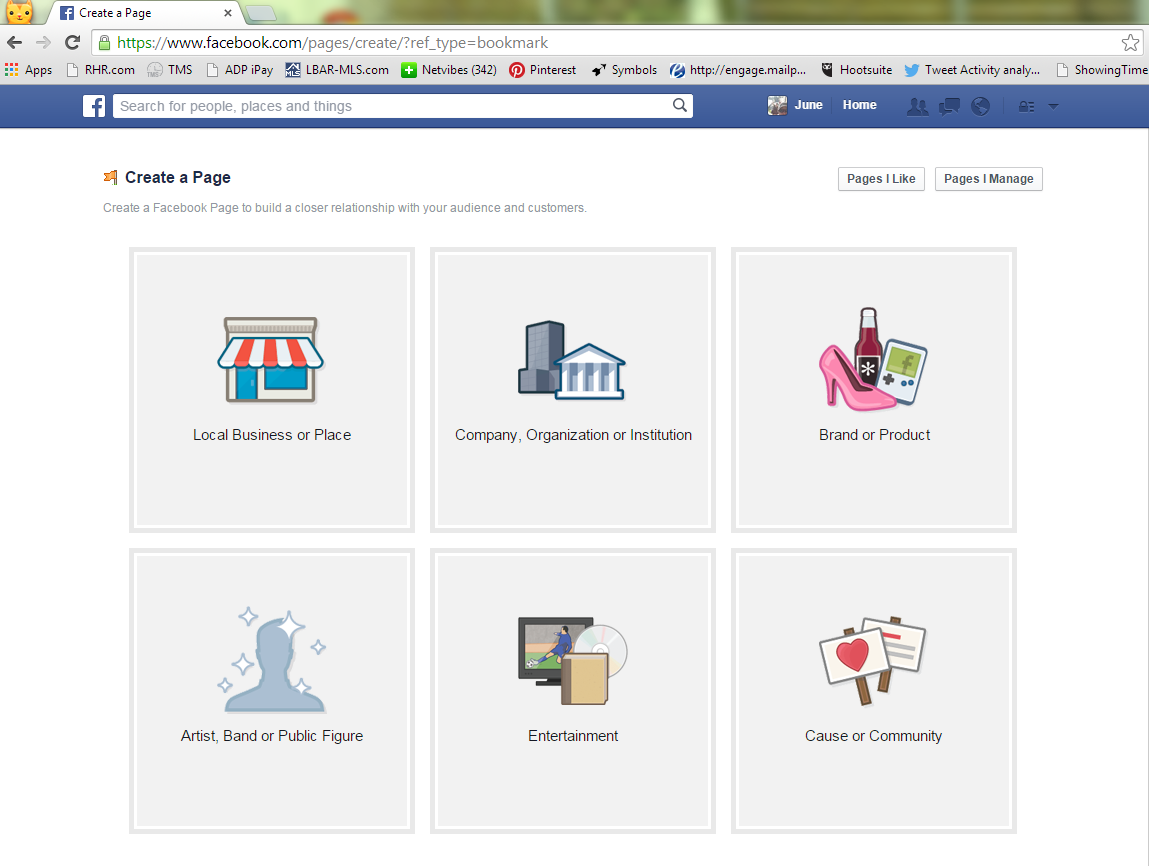Image resolution: width=1149 pixels, height=866 pixels.
Task: Click June's profile picture thumbnail
Action: [777, 106]
